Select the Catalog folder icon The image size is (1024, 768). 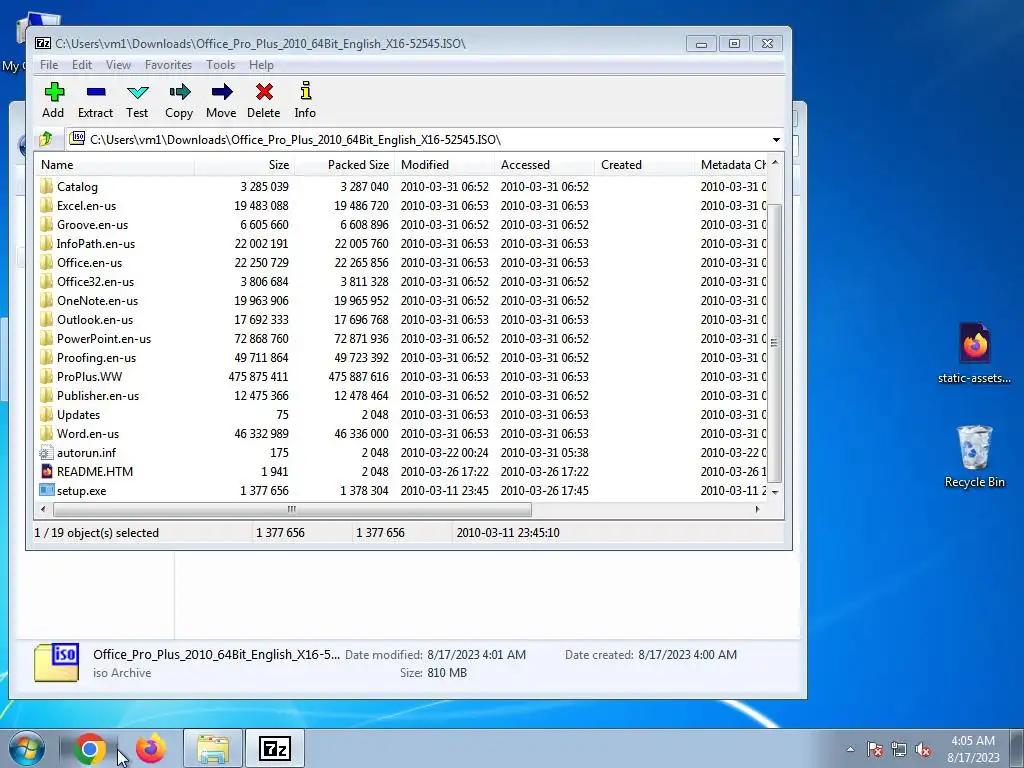tap(46, 187)
